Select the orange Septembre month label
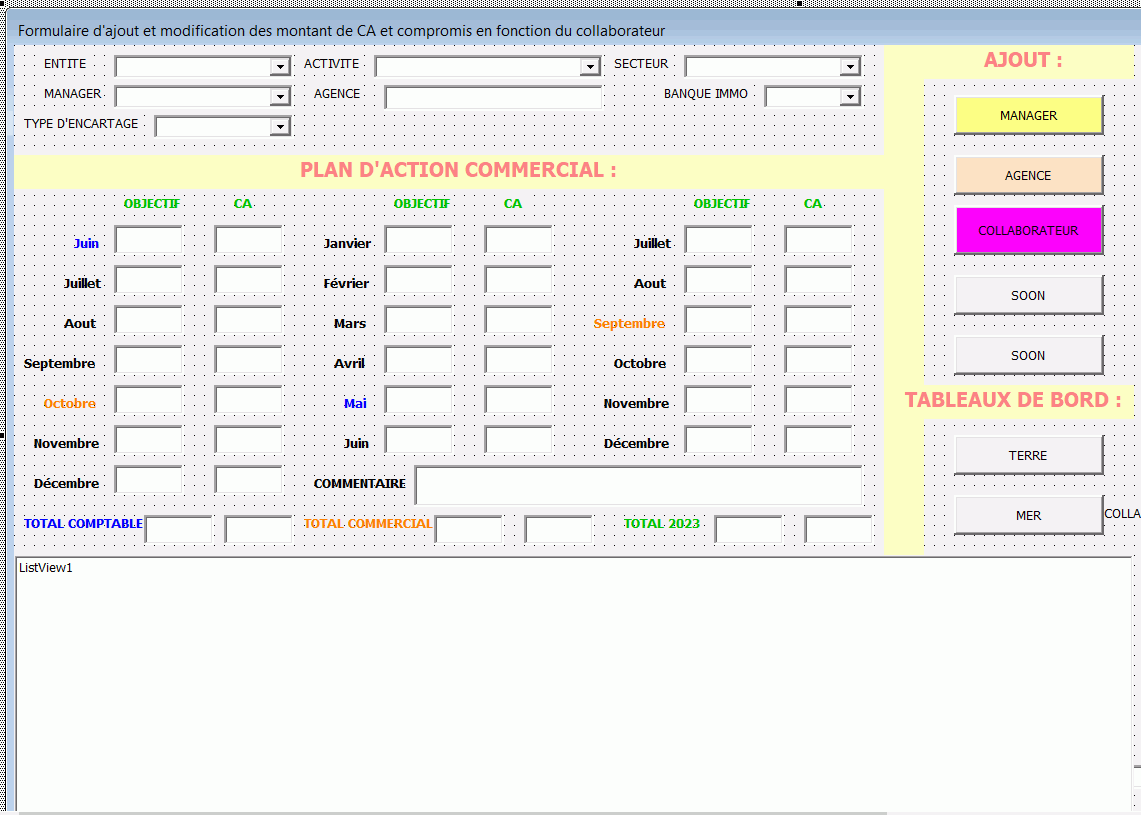Screen dimensions: 1141x815 [x=629, y=323]
